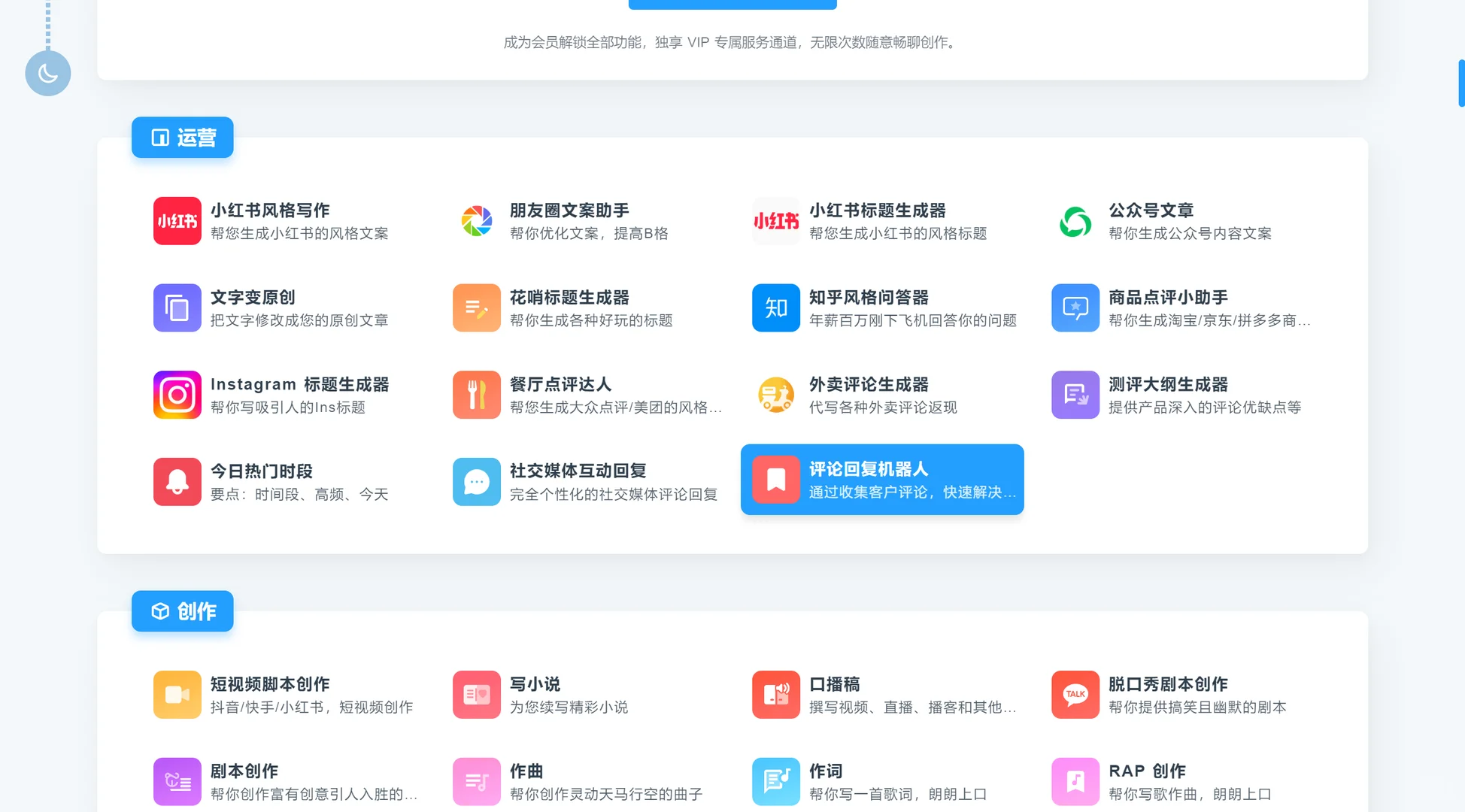1465x812 pixels.
Task: Click the 今日热门时段 bell icon
Action: (177, 481)
